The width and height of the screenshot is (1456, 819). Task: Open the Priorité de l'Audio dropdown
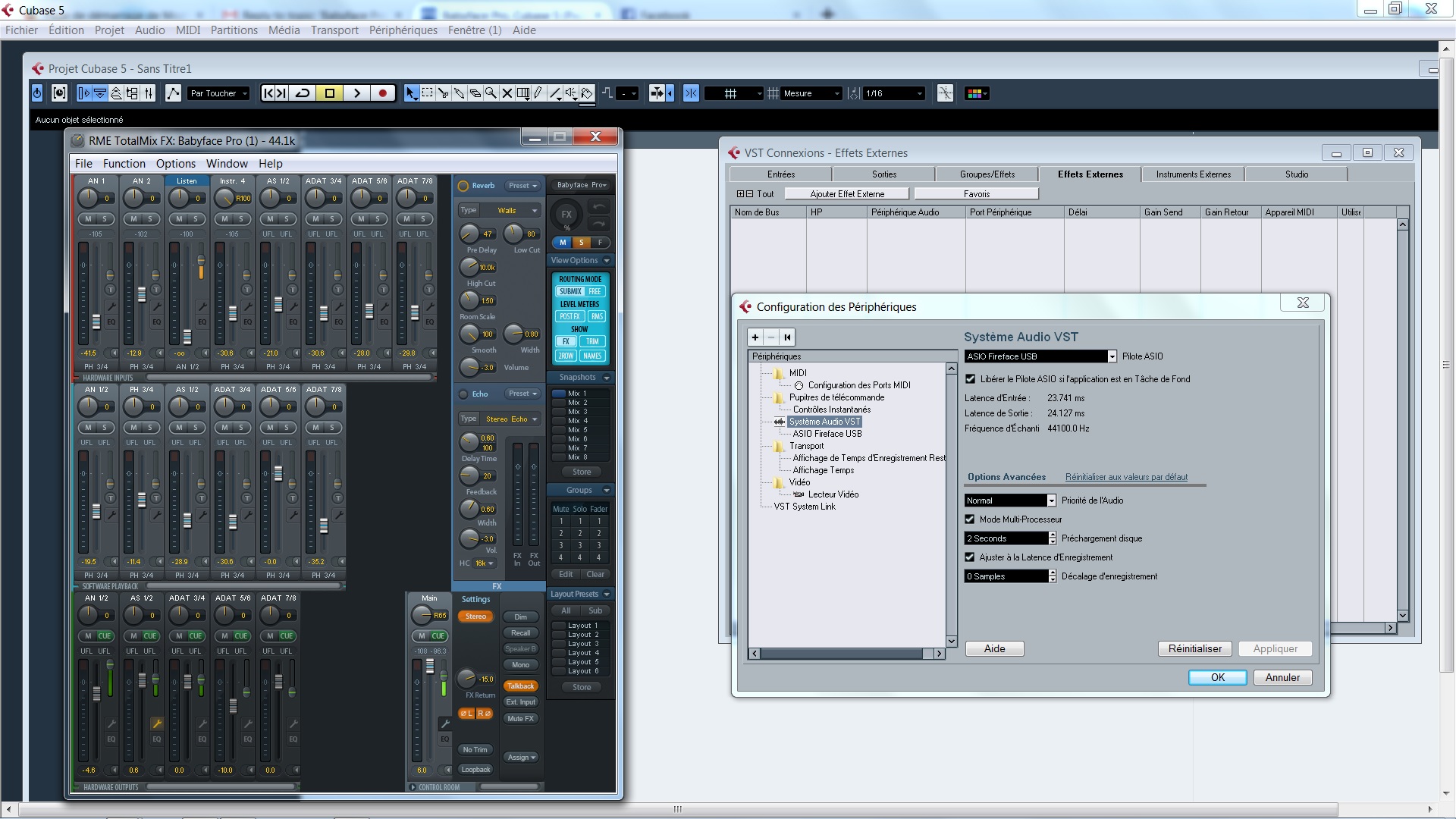[1051, 500]
